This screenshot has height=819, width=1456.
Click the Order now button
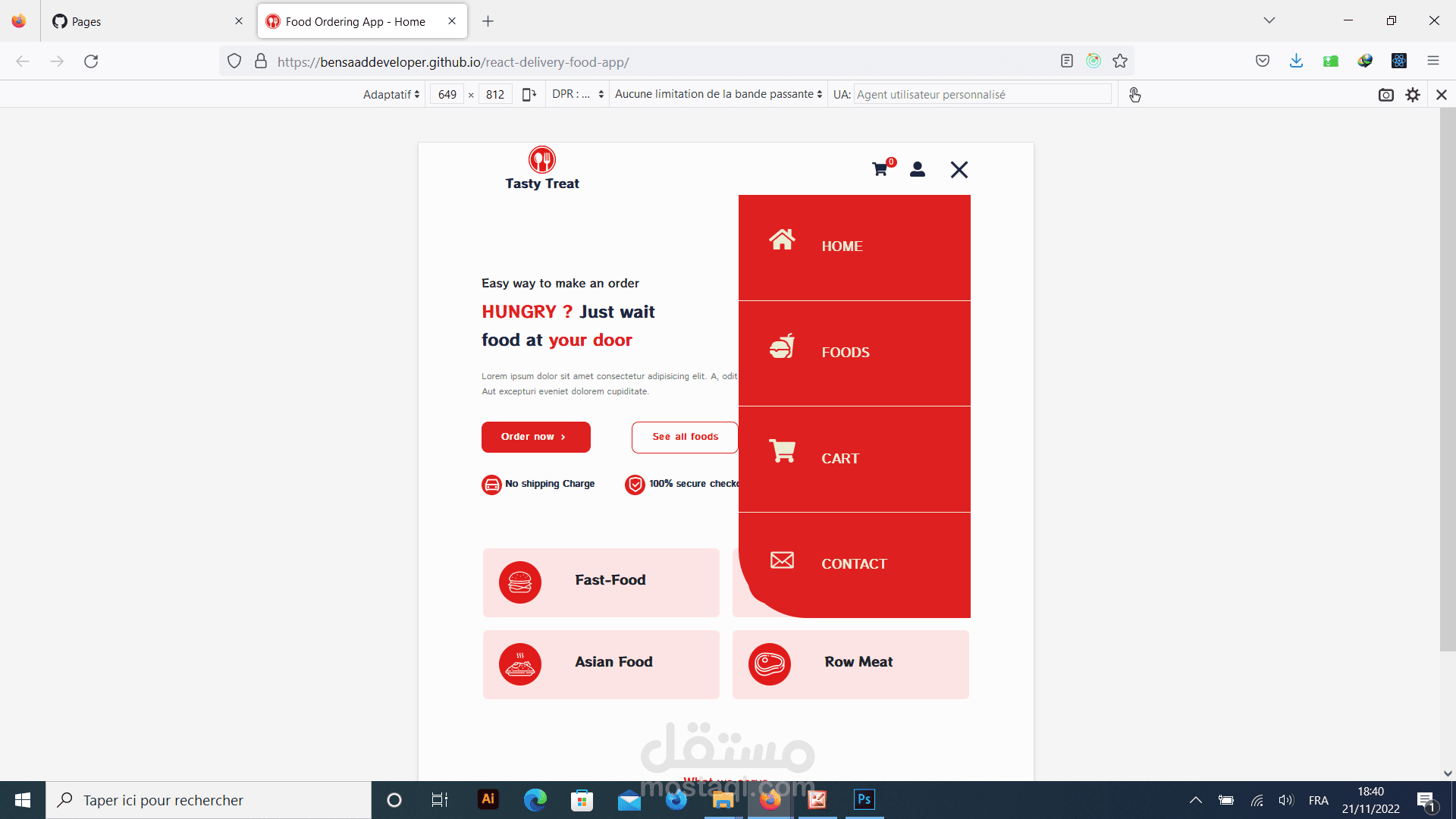pyautogui.click(x=535, y=437)
